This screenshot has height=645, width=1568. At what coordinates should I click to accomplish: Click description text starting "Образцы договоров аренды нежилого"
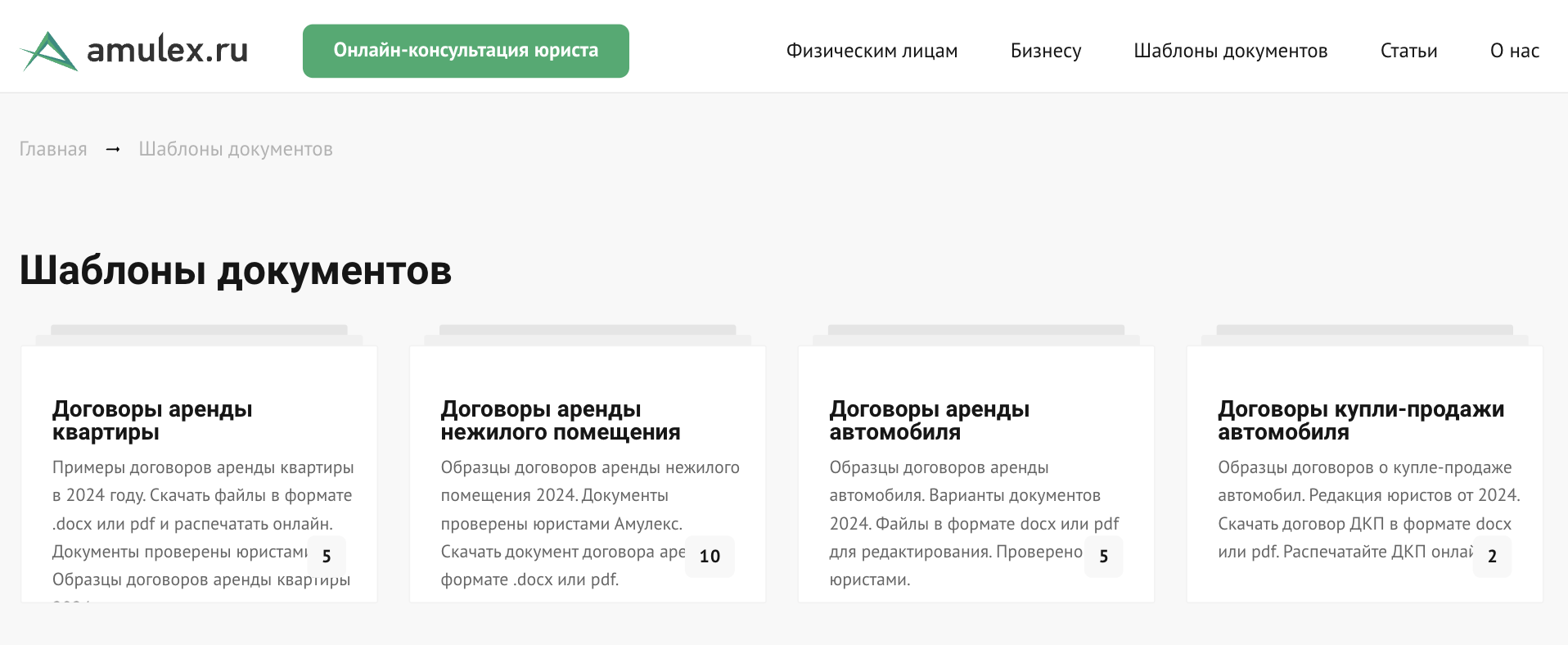tap(590, 524)
